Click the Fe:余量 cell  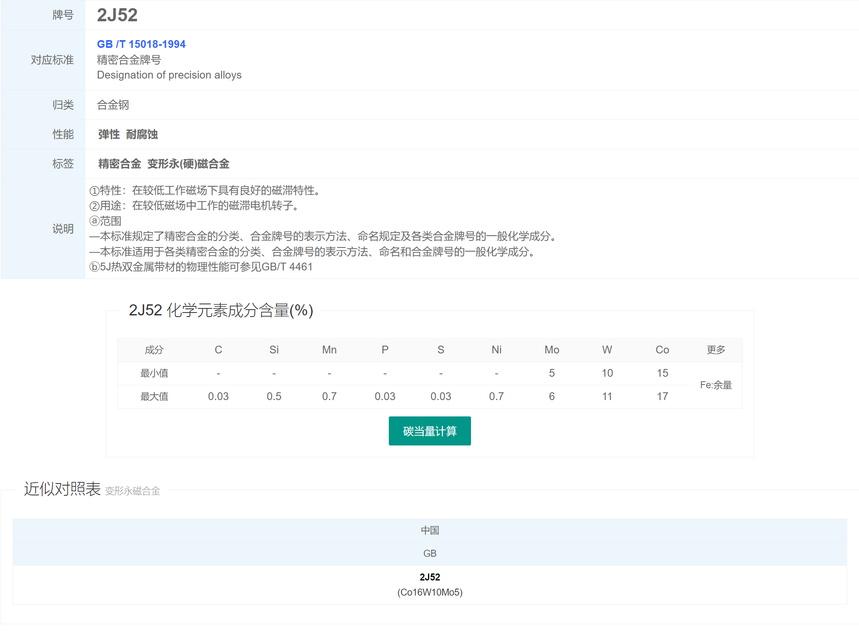(716, 385)
